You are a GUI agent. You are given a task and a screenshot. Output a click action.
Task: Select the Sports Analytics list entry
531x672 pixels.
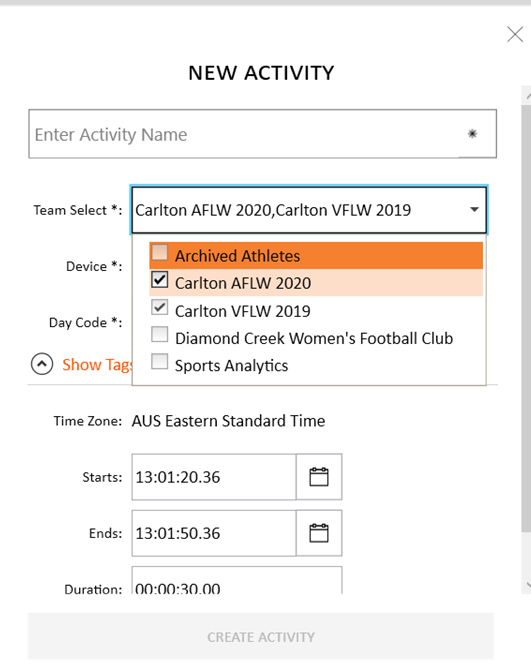[316, 366]
